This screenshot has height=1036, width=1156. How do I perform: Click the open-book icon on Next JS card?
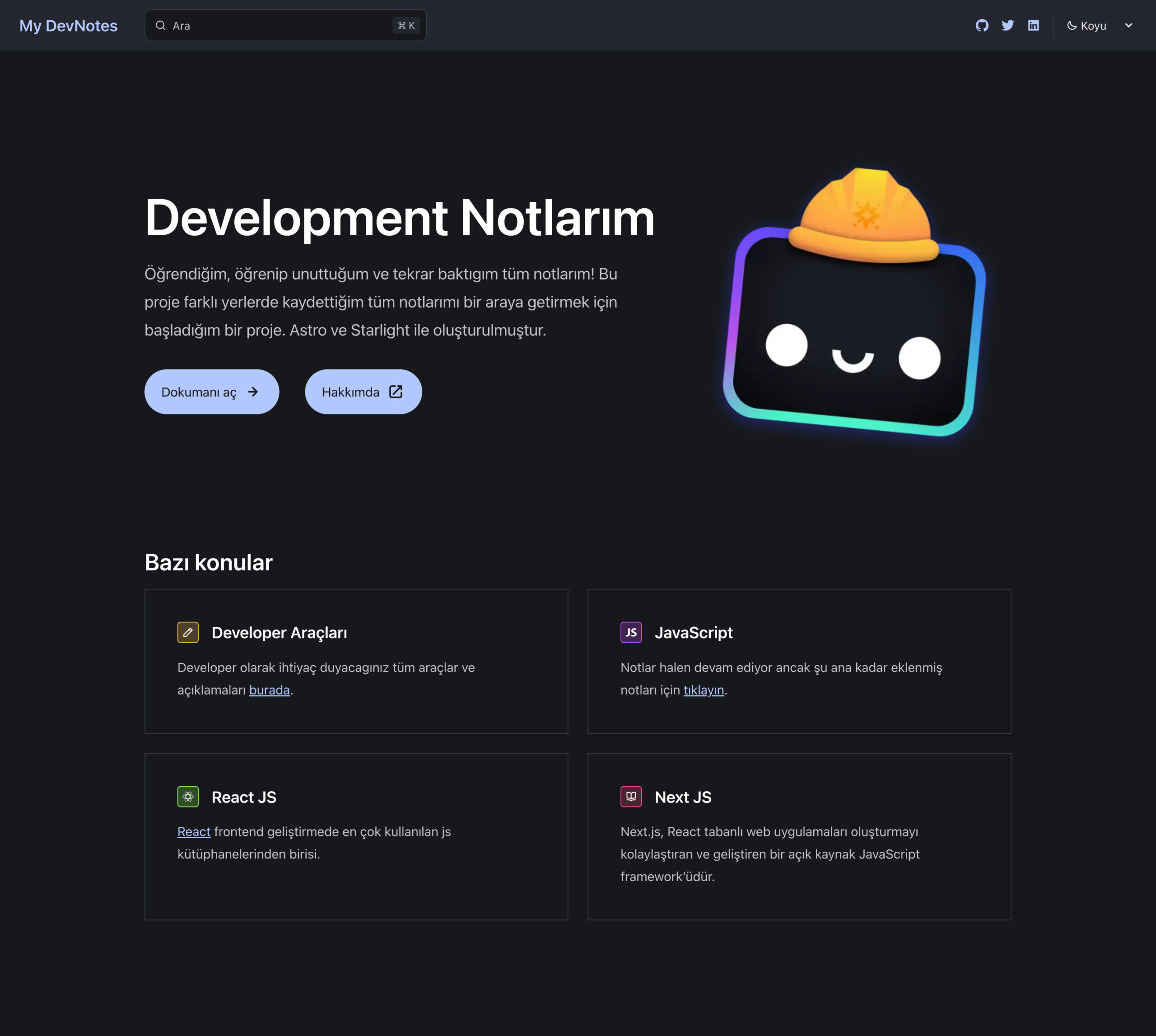pos(631,796)
